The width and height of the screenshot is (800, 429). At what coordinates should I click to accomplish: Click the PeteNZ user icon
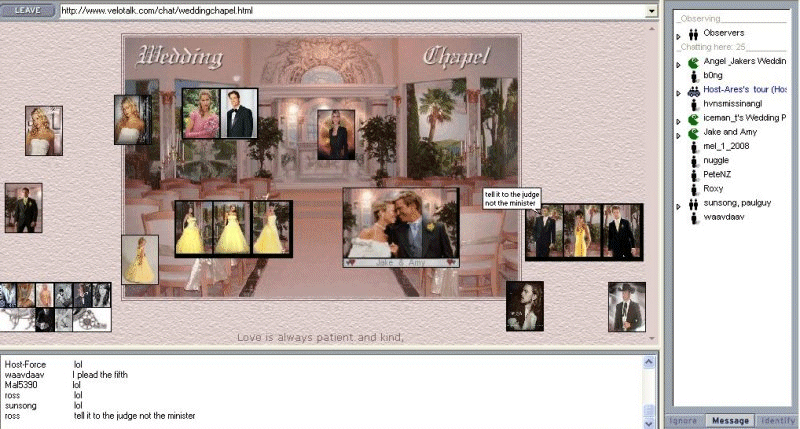[692, 174]
